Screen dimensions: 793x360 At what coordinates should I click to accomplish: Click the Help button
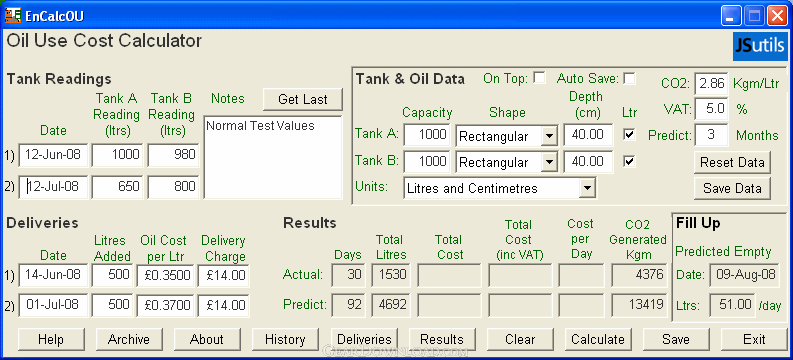click(51, 339)
